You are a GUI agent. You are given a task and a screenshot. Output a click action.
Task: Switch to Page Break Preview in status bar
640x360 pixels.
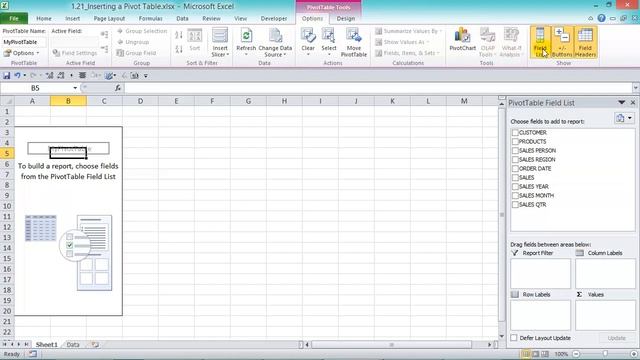tap(545, 354)
